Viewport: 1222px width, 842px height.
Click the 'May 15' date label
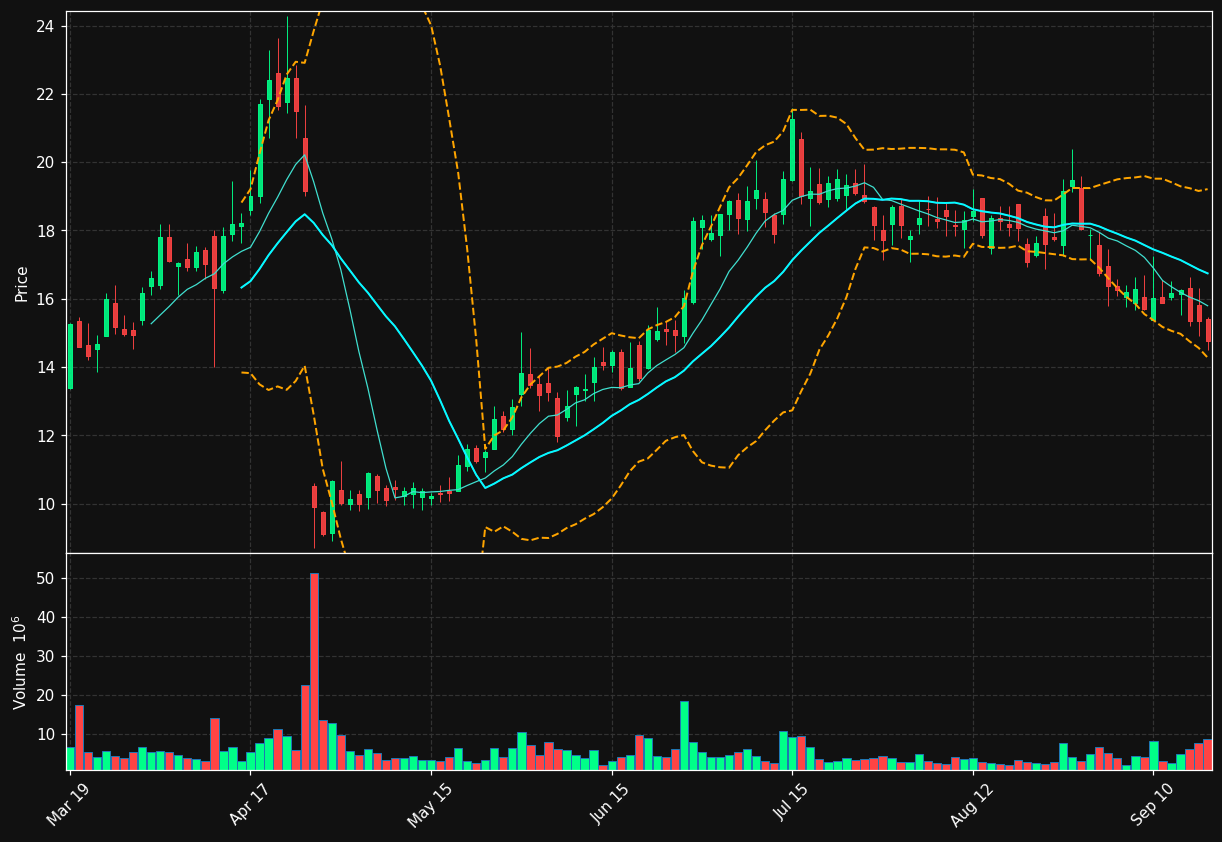pyautogui.click(x=428, y=803)
